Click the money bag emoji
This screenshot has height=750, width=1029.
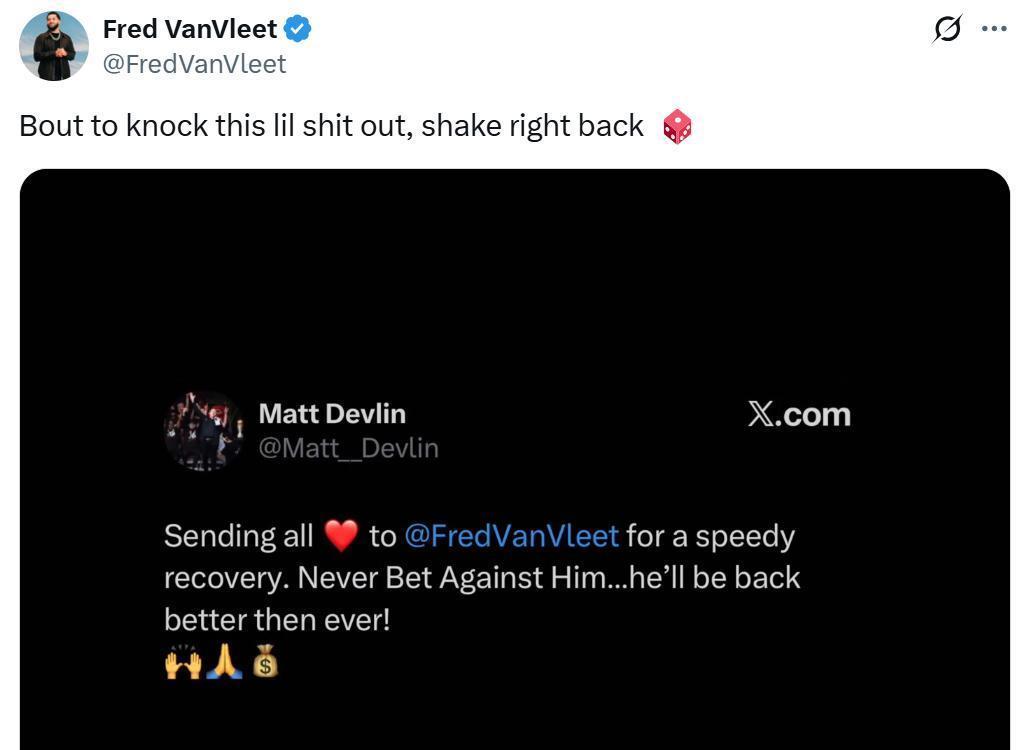coord(265,661)
